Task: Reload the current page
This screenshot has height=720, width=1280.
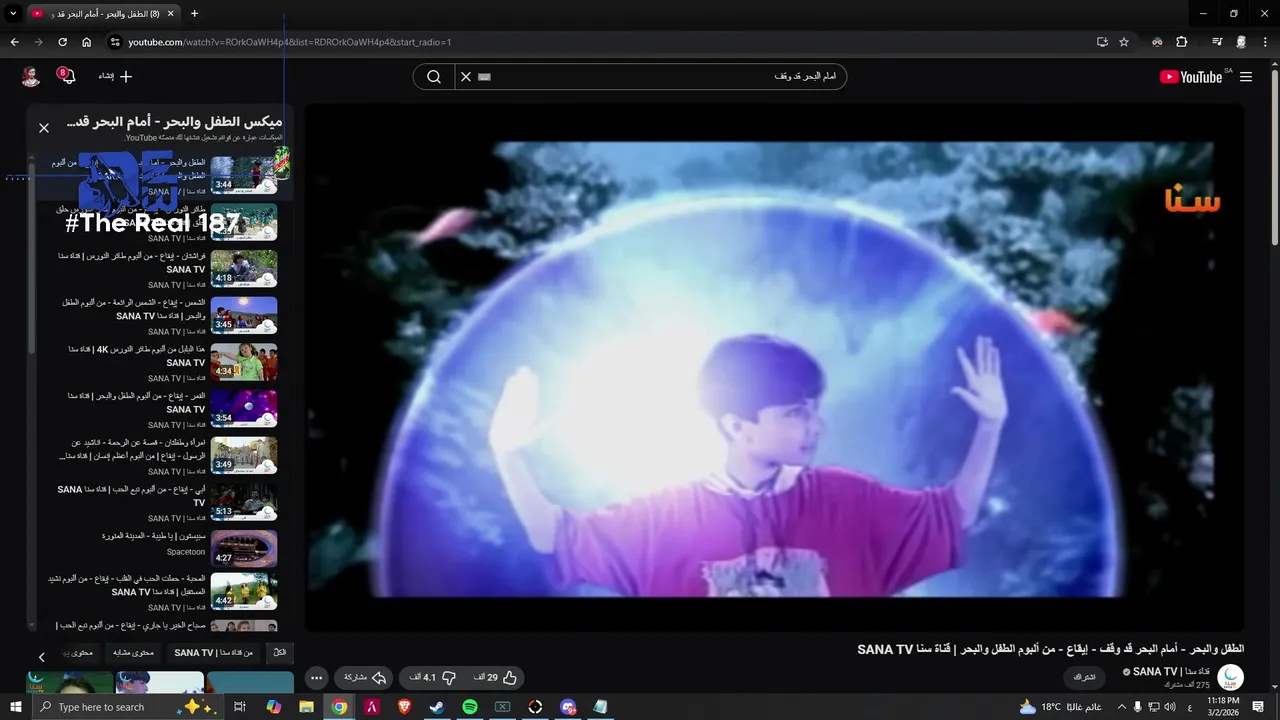Action: (x=62, y=42)
